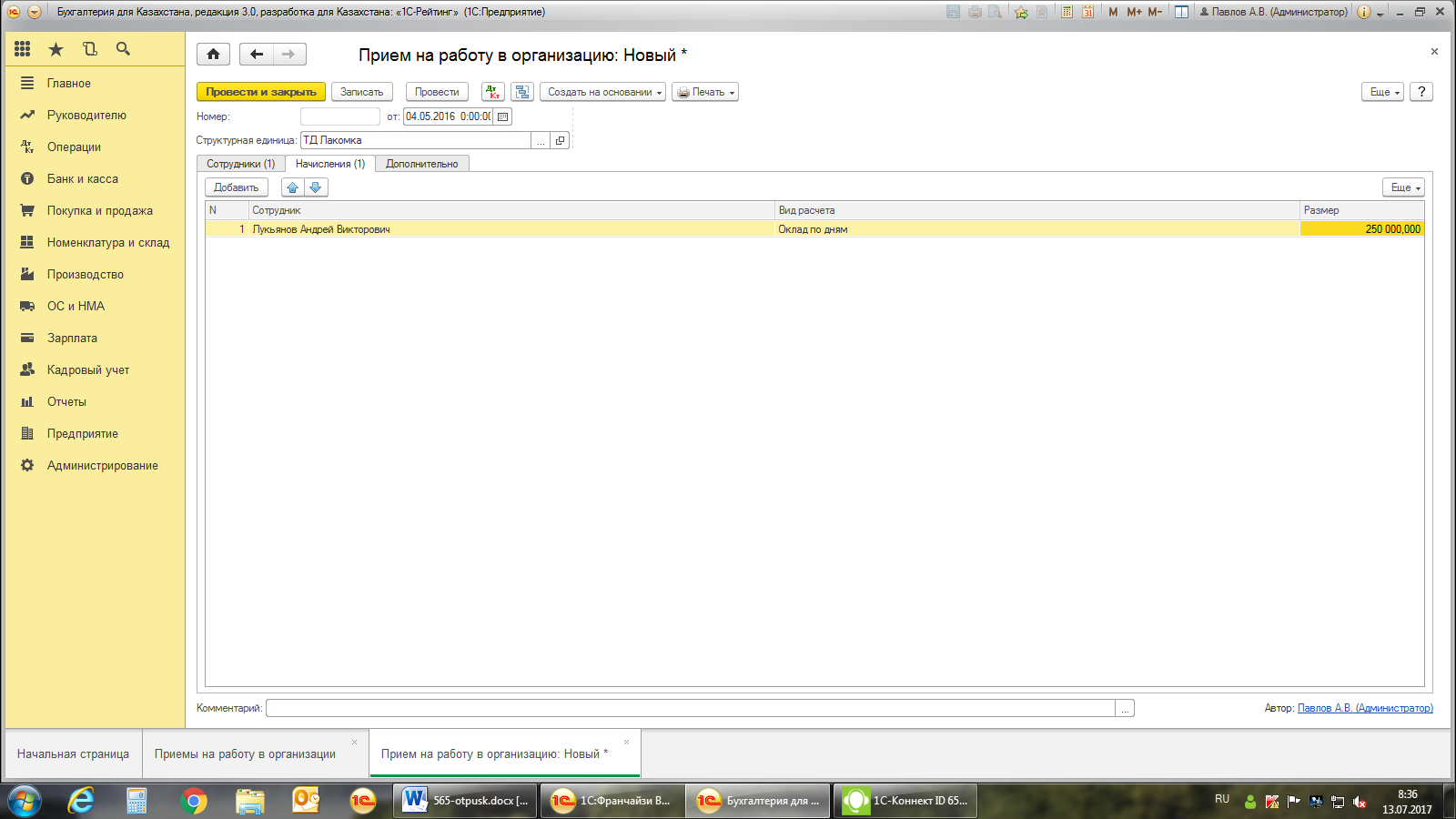This screenshot has height=819, width=1456.
Task: Click Провести и закрыть button
Action: (261, 92)
